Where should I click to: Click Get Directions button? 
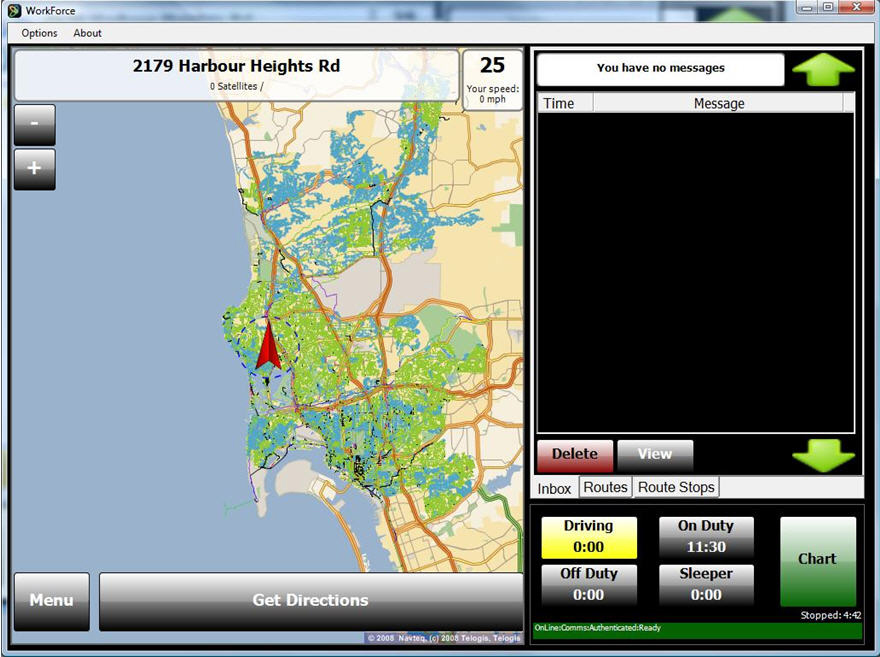311,601
